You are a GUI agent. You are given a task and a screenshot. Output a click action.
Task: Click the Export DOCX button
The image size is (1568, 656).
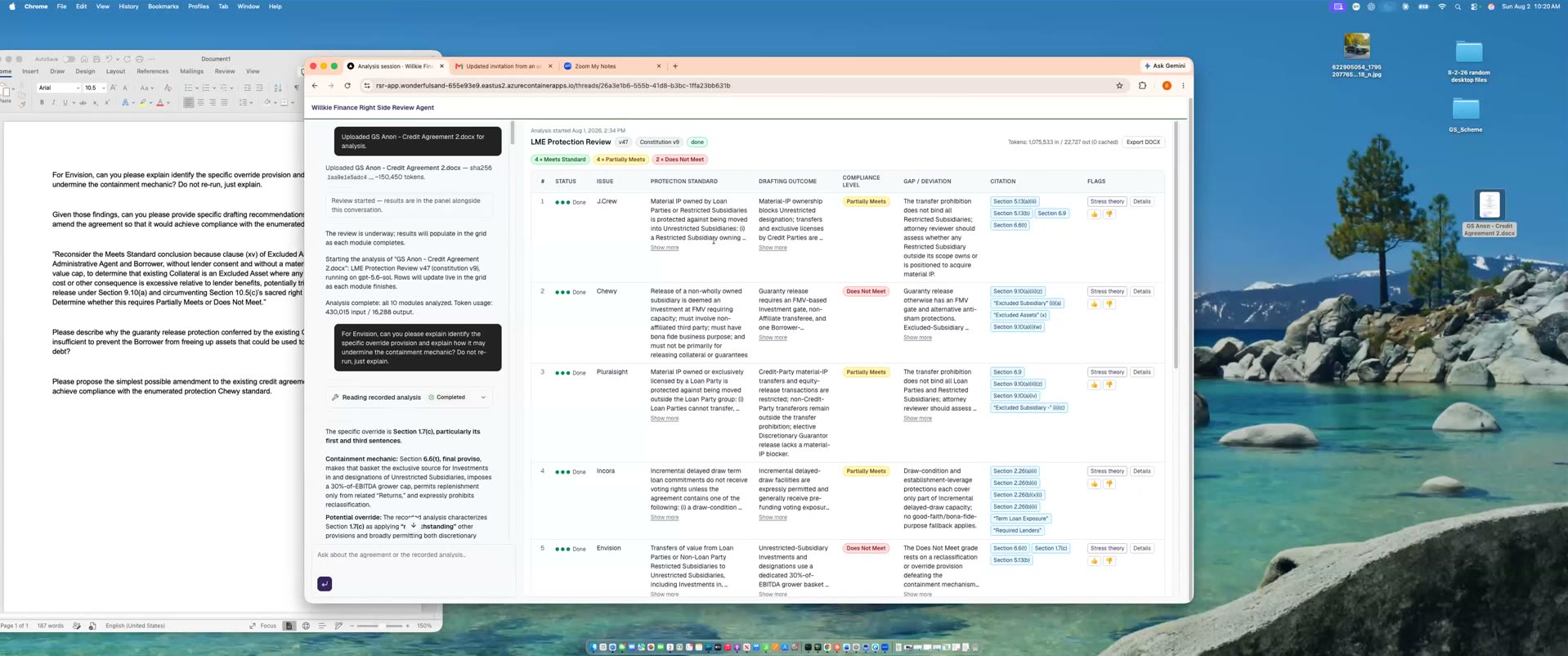[x=1143, y=142]
